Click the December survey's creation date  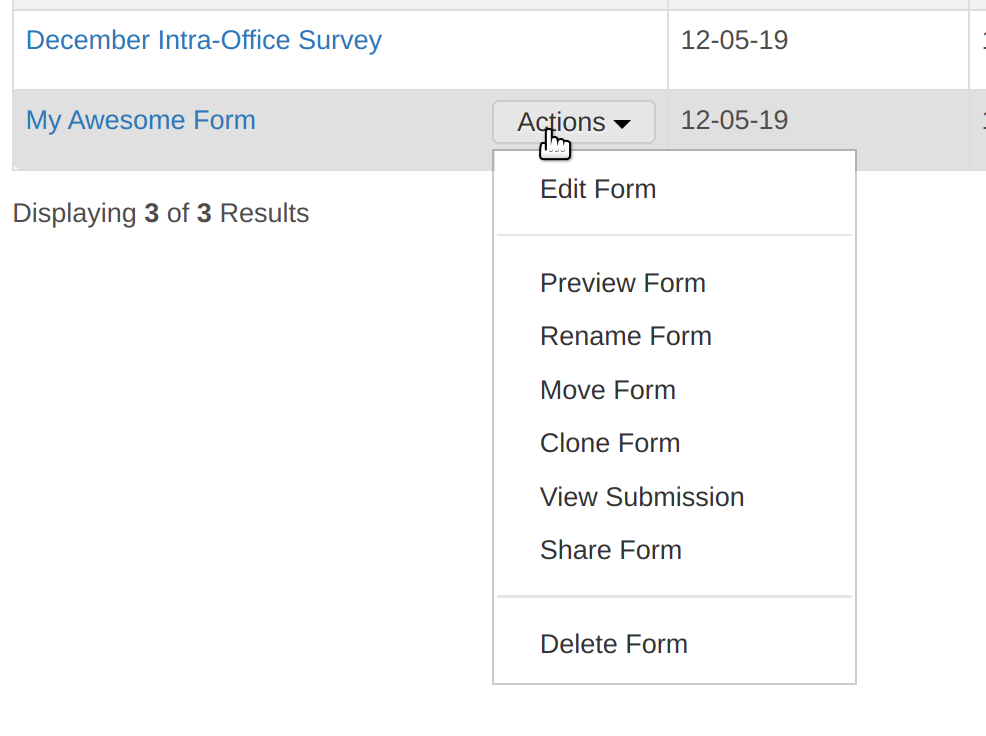pos(734,40)
